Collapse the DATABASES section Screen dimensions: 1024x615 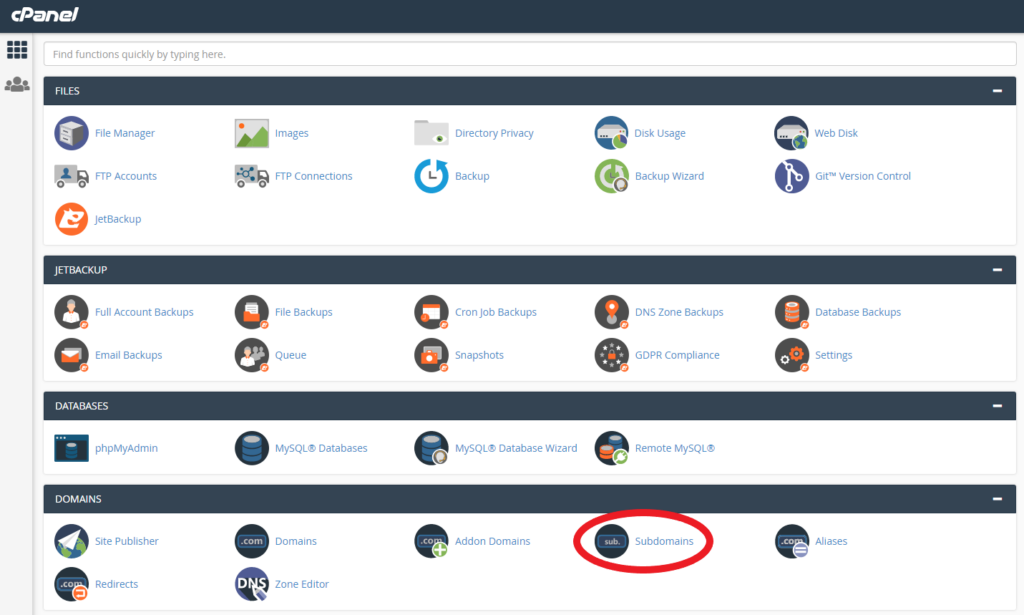coord(997,405)
